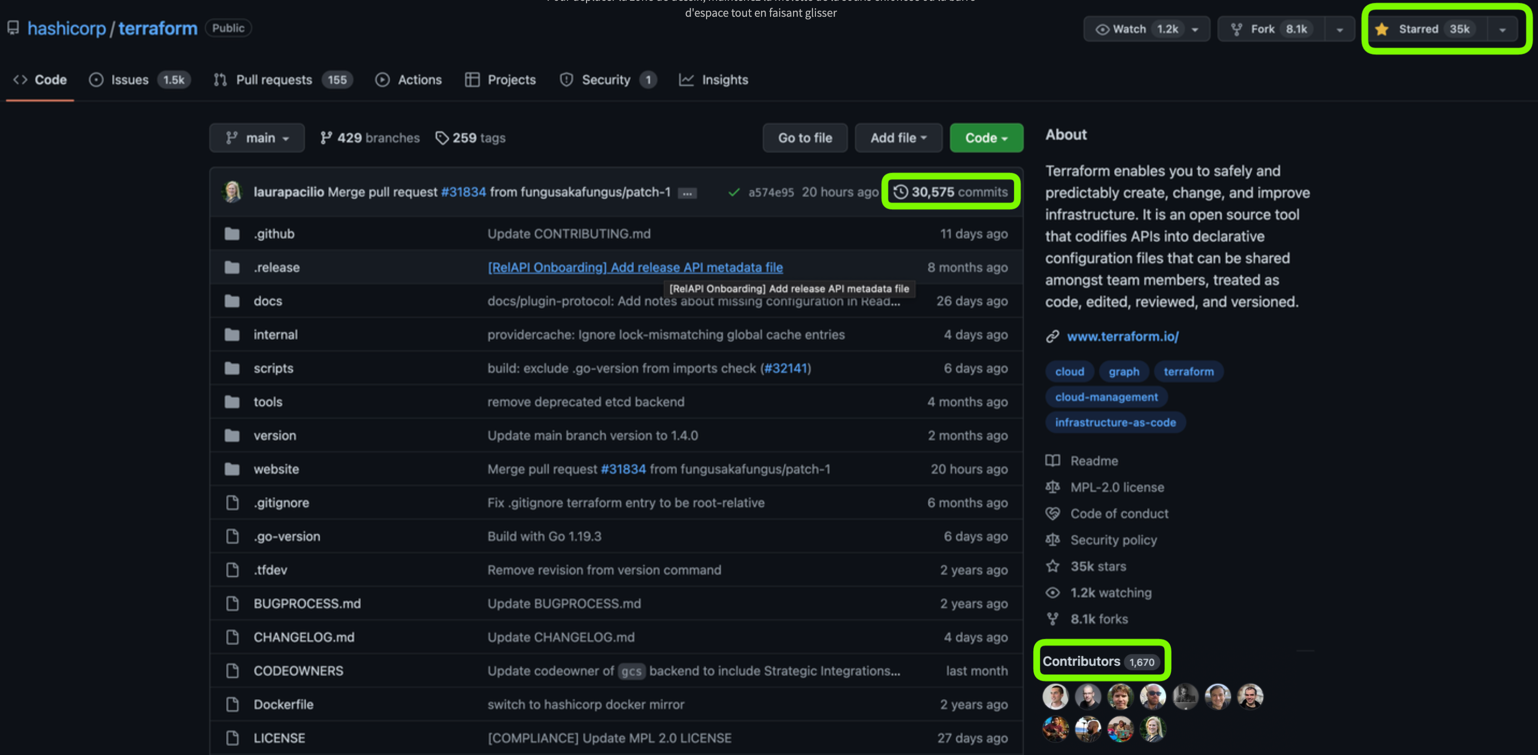
Task: Click the Readme book icon
Action: [1052, 461]
